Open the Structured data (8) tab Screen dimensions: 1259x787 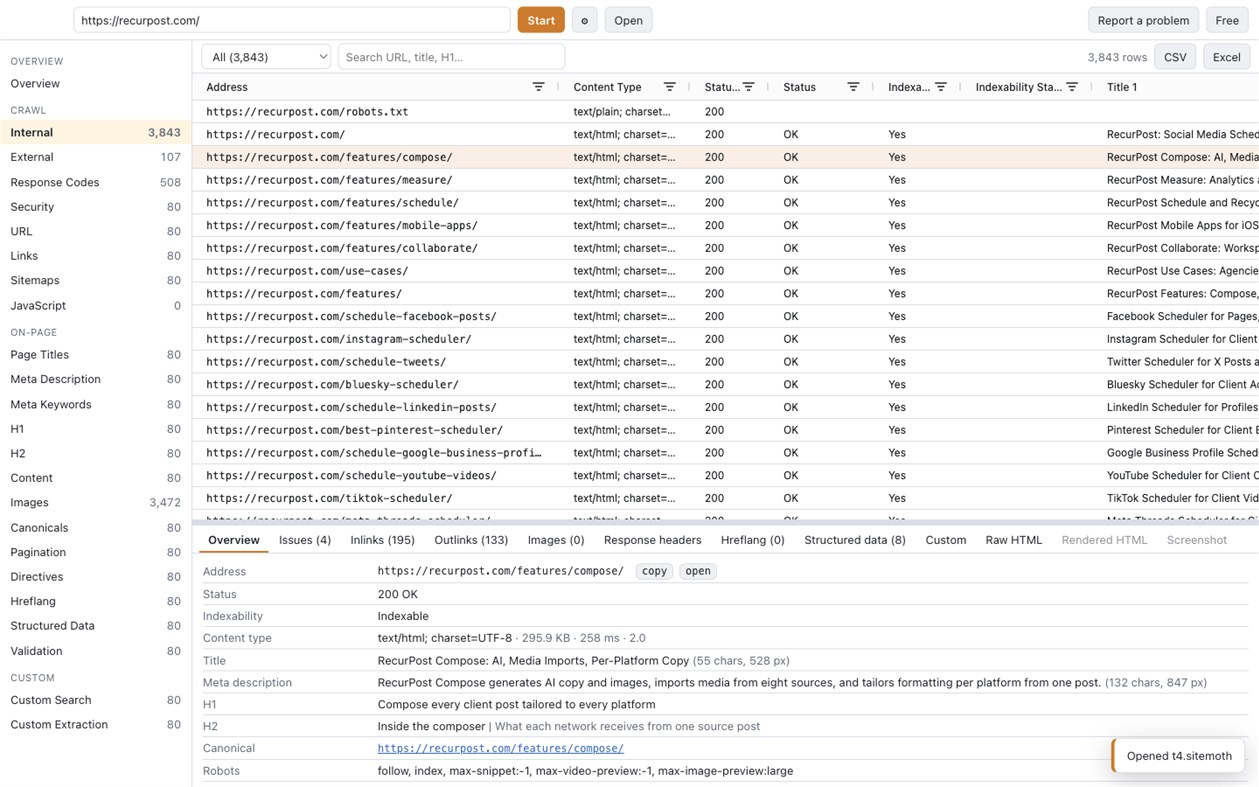tap(855, 540)
